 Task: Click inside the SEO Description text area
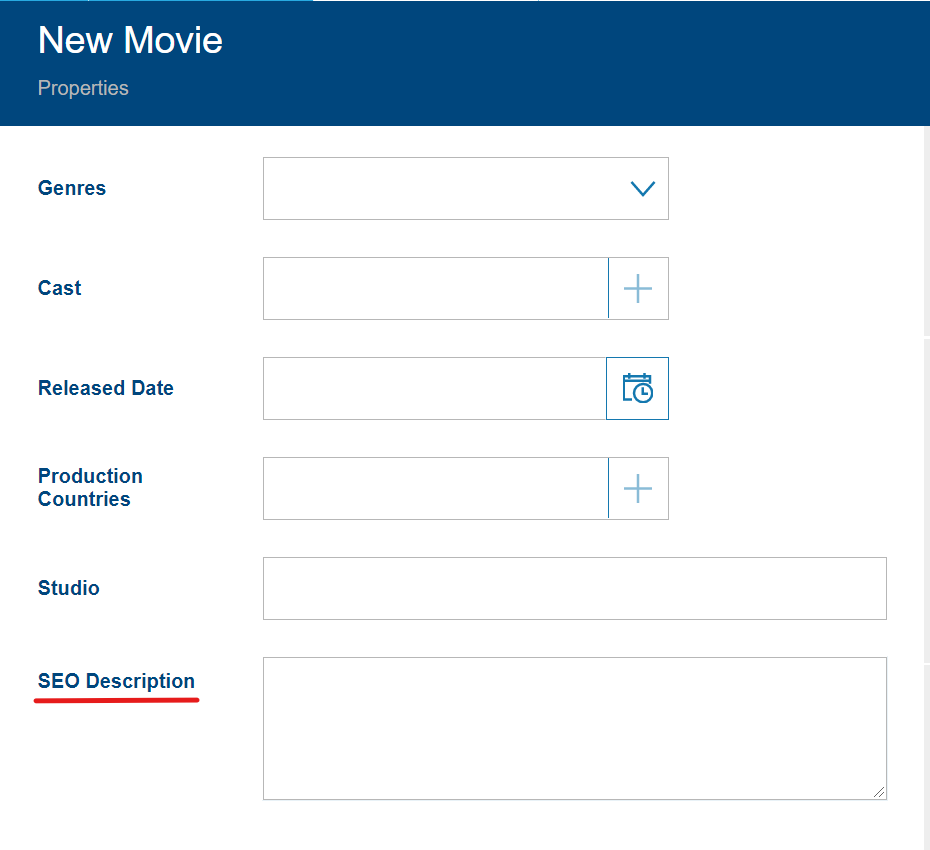click(x=574, y=728)
